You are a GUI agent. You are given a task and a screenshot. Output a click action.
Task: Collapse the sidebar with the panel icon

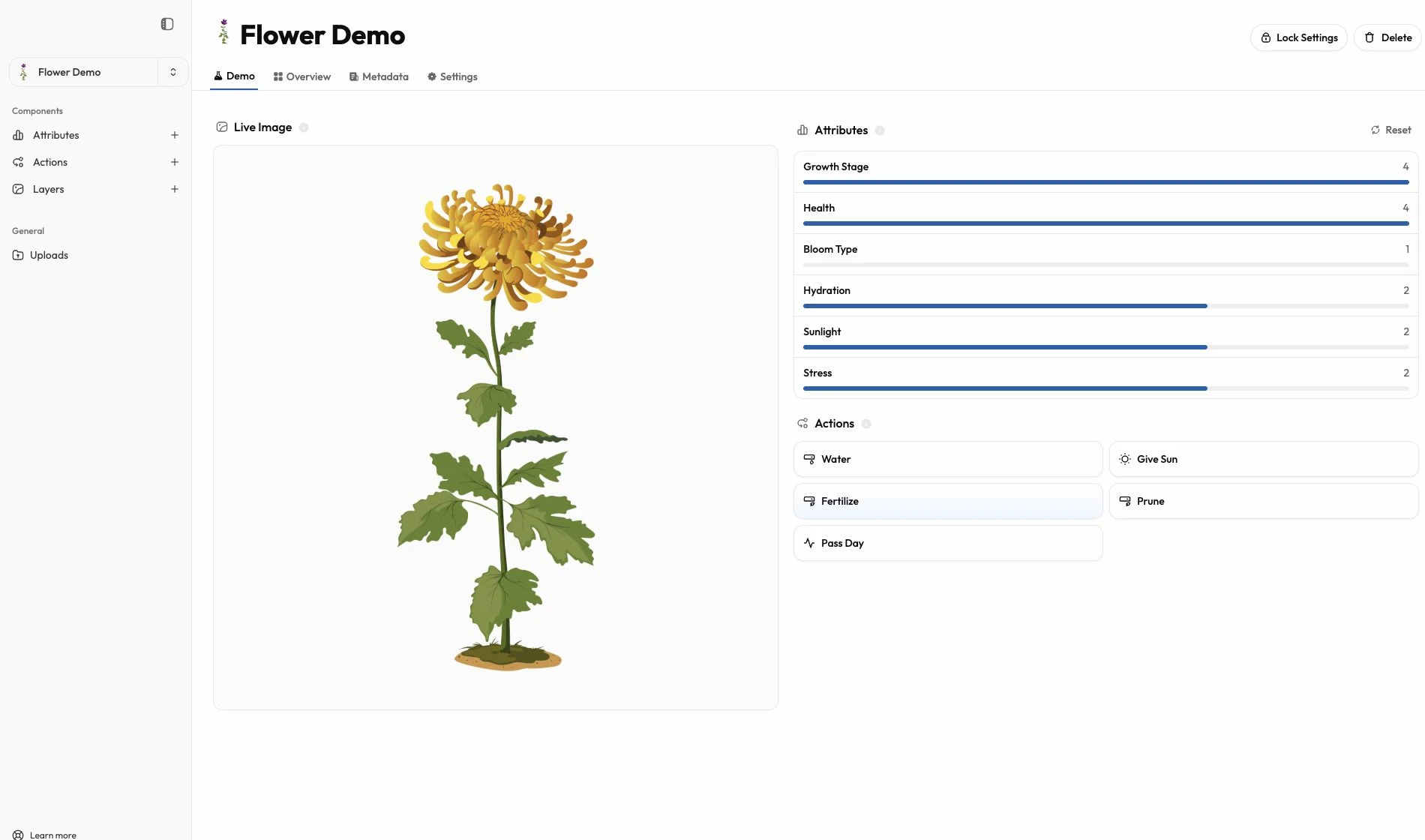click(167, 24)
